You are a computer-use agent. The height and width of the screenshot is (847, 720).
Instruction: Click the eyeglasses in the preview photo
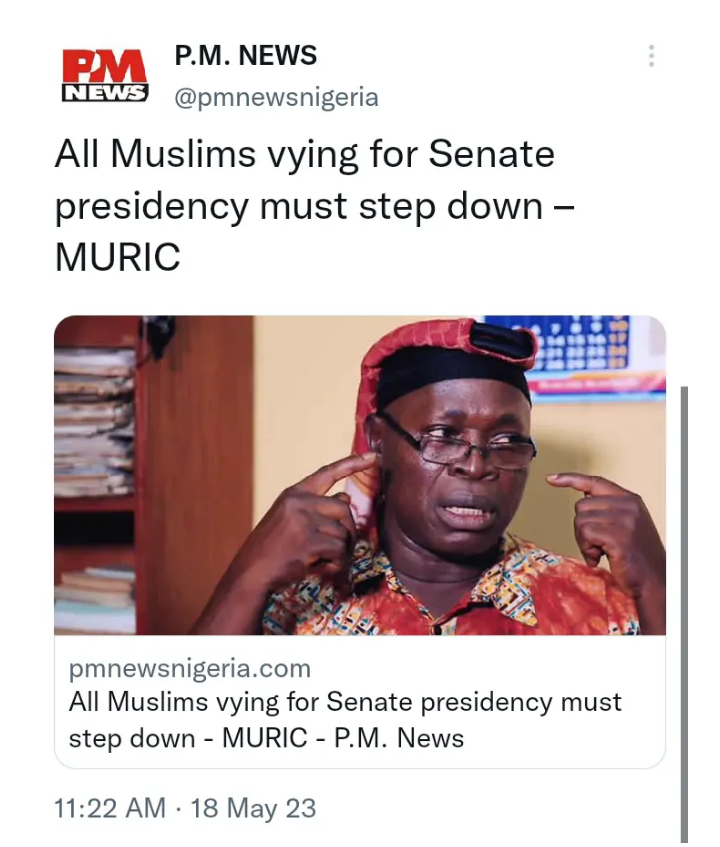[x=459, y=444]
